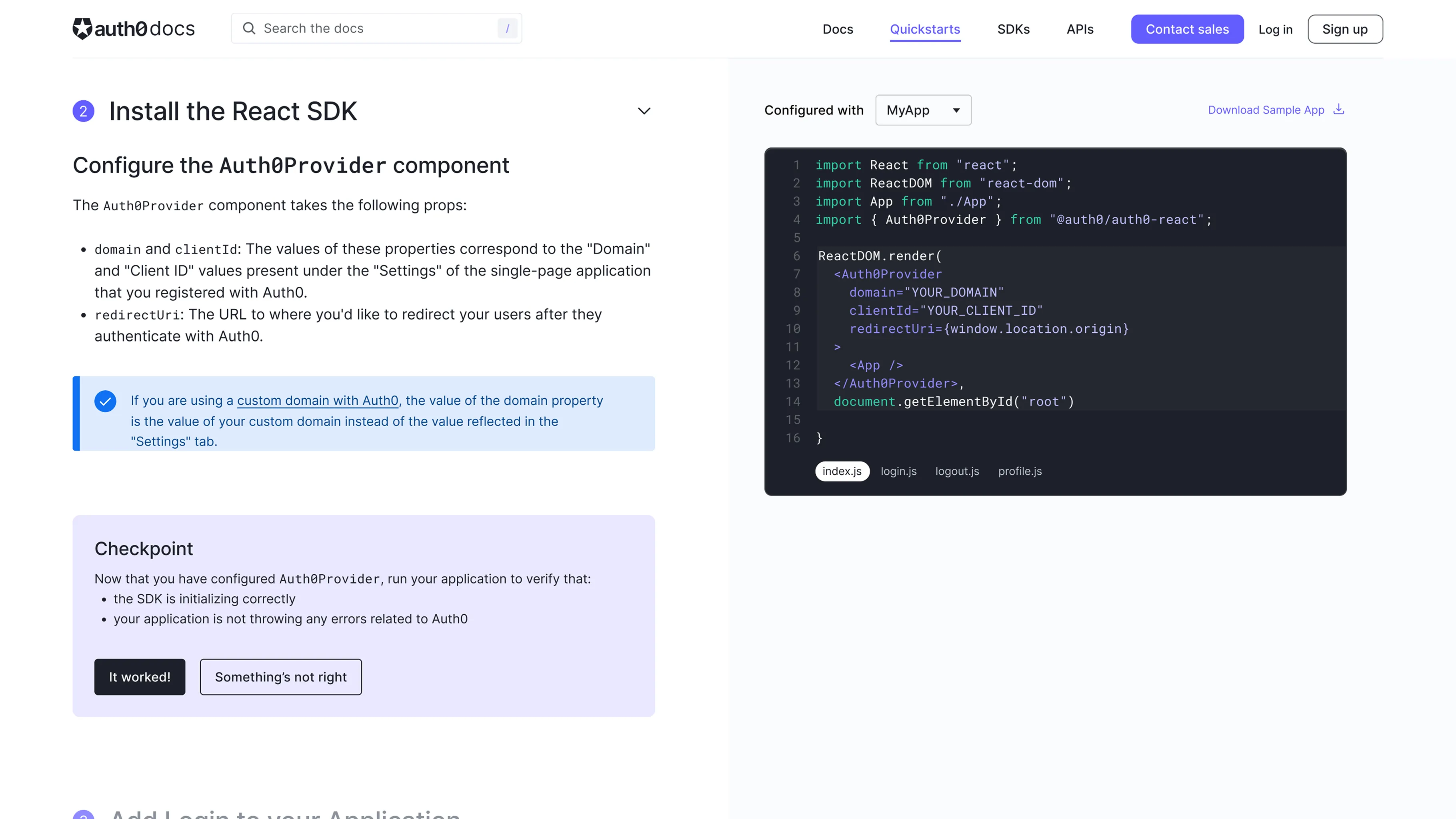The image size is (1456, 819).
Task: Click code line ReactDOM.render(
Action: [880, 256]
